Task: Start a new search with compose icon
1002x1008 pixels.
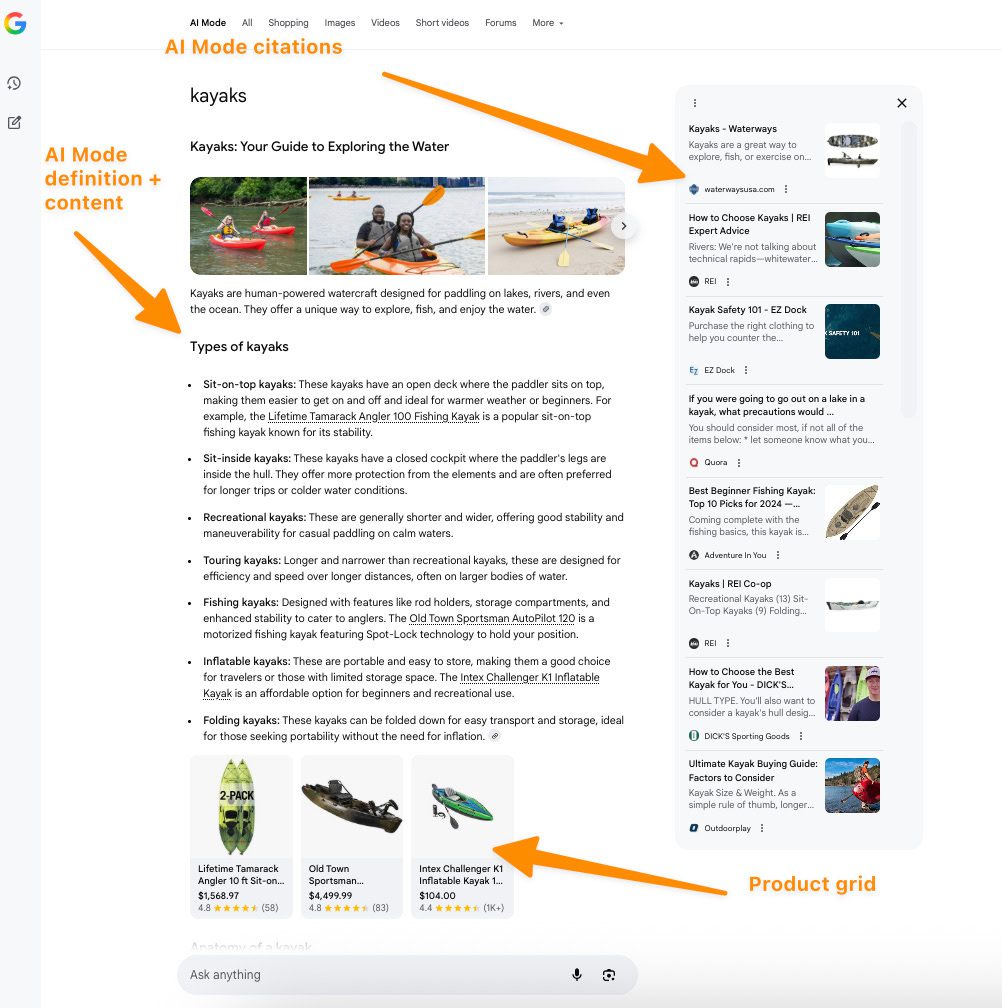Action: click(14, 122)
